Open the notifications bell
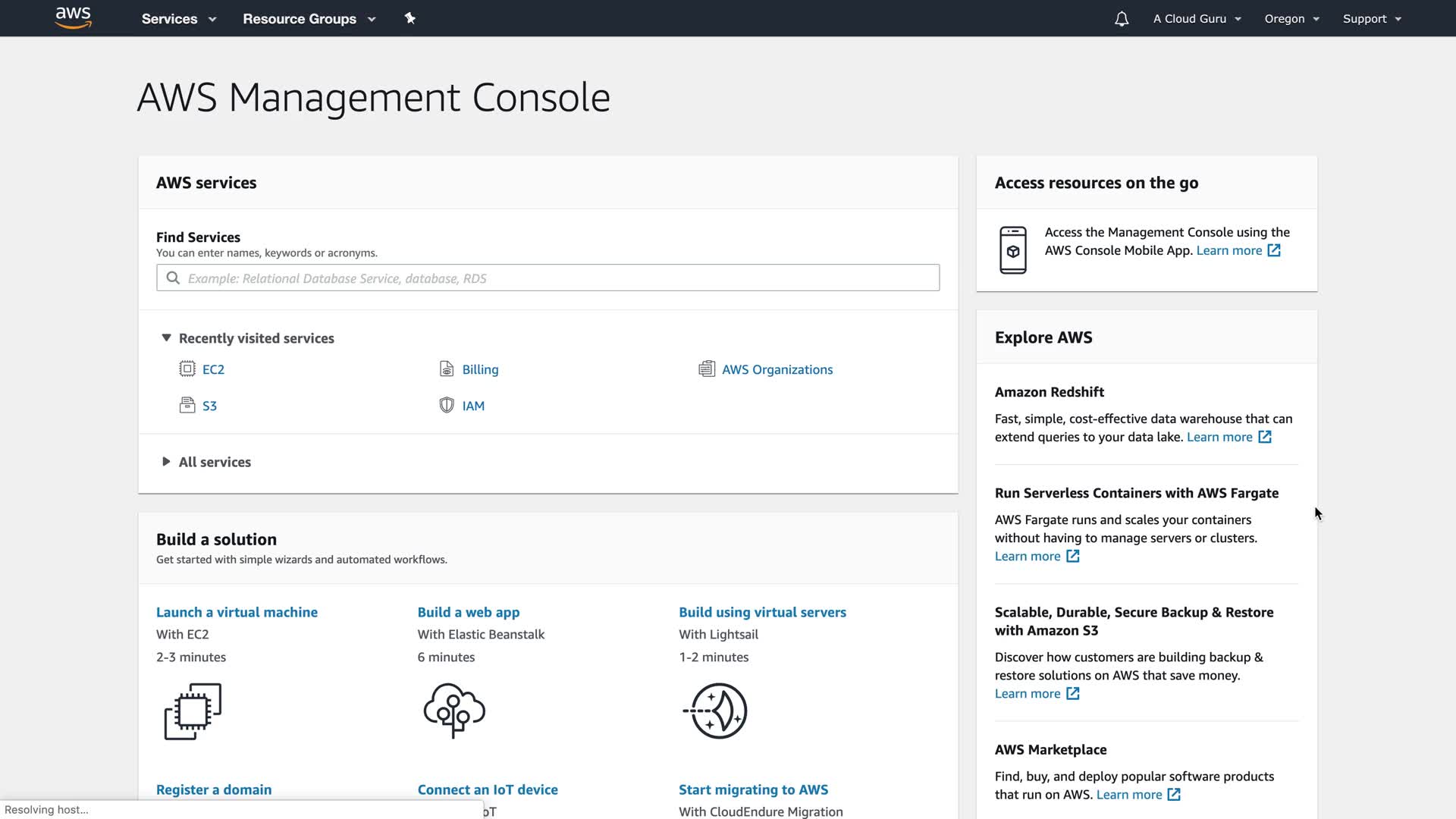1456x819 pixels. (x=1122, y=19)
